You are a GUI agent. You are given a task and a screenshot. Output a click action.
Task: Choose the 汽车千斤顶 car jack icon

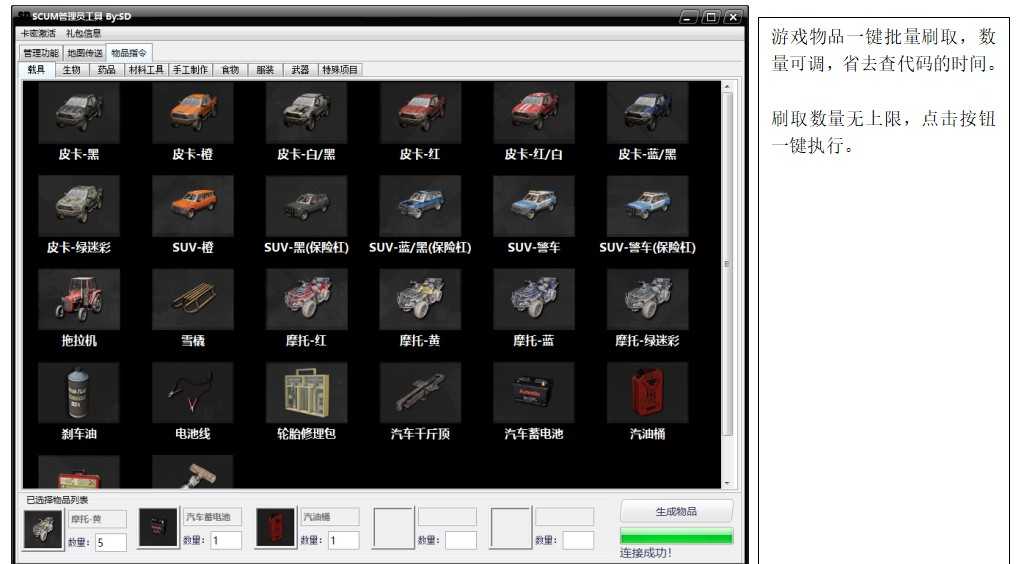[x=420, y=392]
